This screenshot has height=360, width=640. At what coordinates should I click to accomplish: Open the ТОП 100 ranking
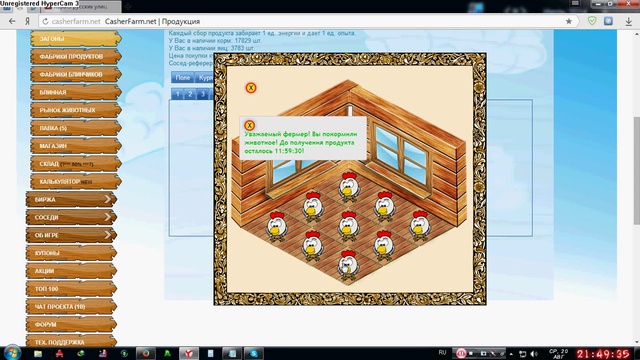coord(71,289)
